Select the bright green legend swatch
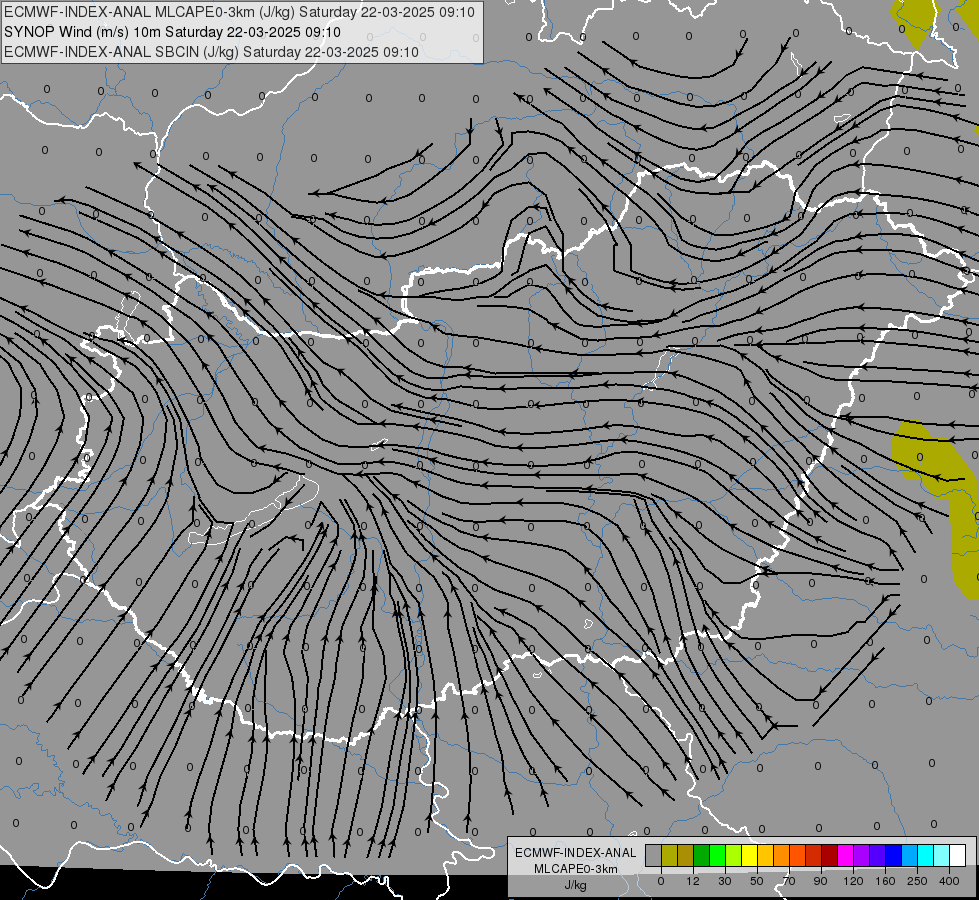The height and width of the screenshot is (900, 979). tap(717, 855)
